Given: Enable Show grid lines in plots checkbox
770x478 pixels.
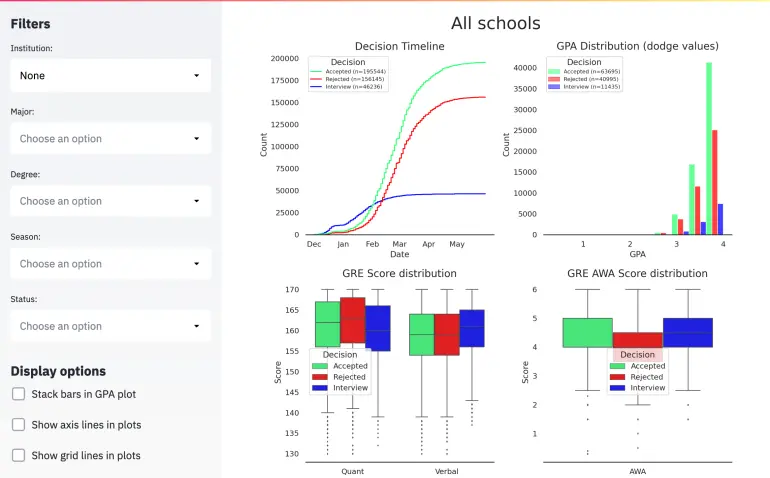Looking at the screenshot, I should click(x=19, y=455).
